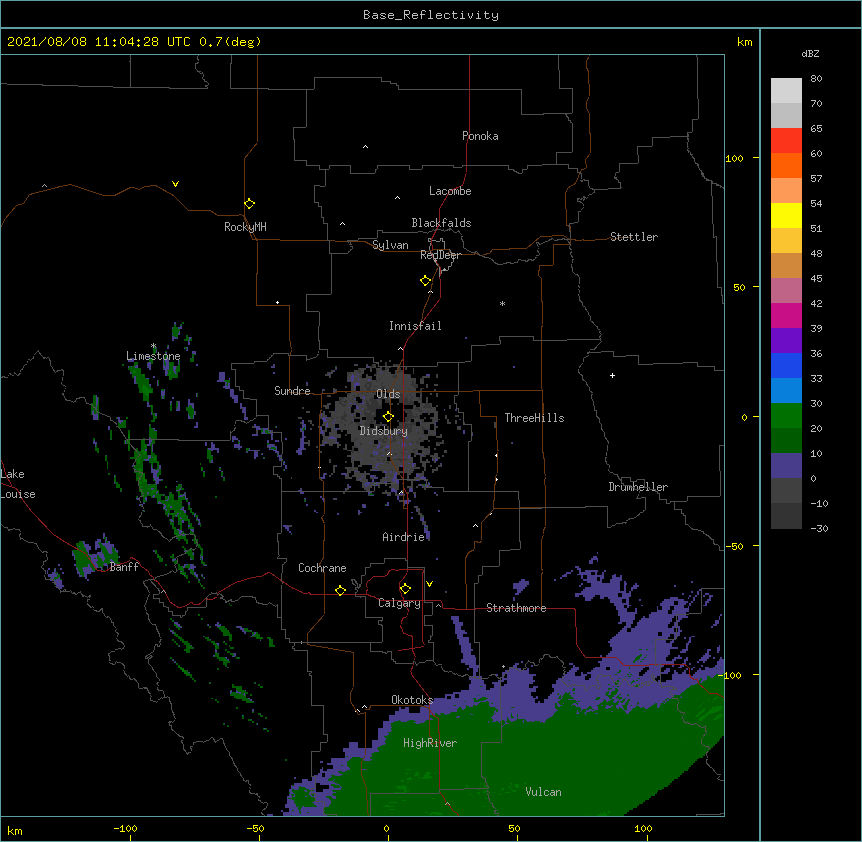Click the Stettler label

point(634,237)
